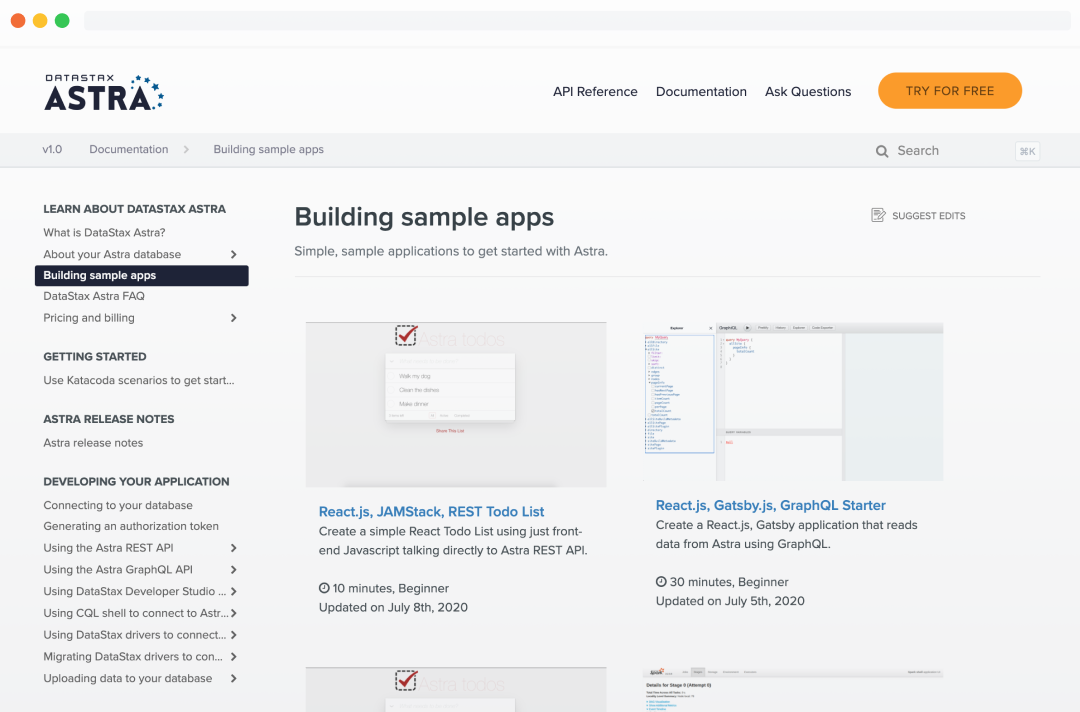This screenshot has height=712, width=1080.
Task: Click the search magnifier icon
Action: point(882,151)
